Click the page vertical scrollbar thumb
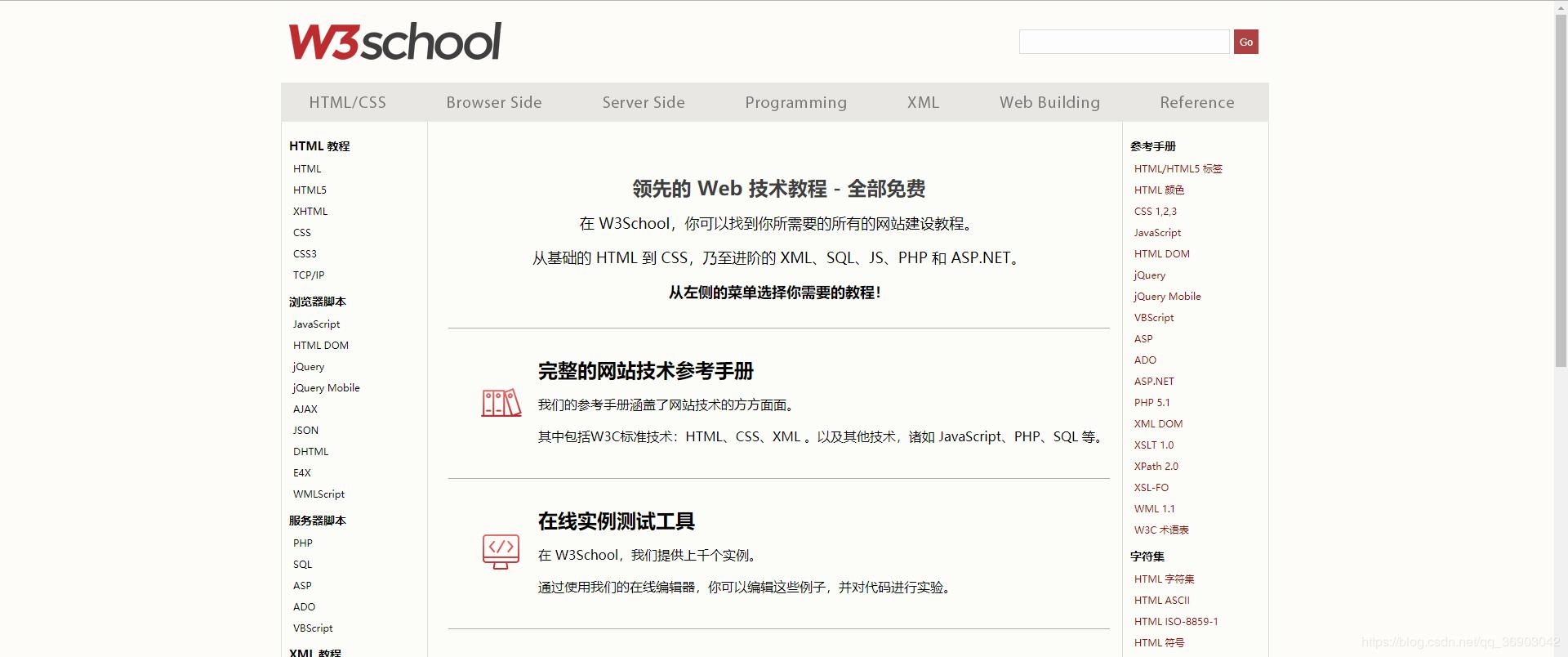This screenshot has height=657, width=1568. pyautogui.click(x=1561, y=190)
